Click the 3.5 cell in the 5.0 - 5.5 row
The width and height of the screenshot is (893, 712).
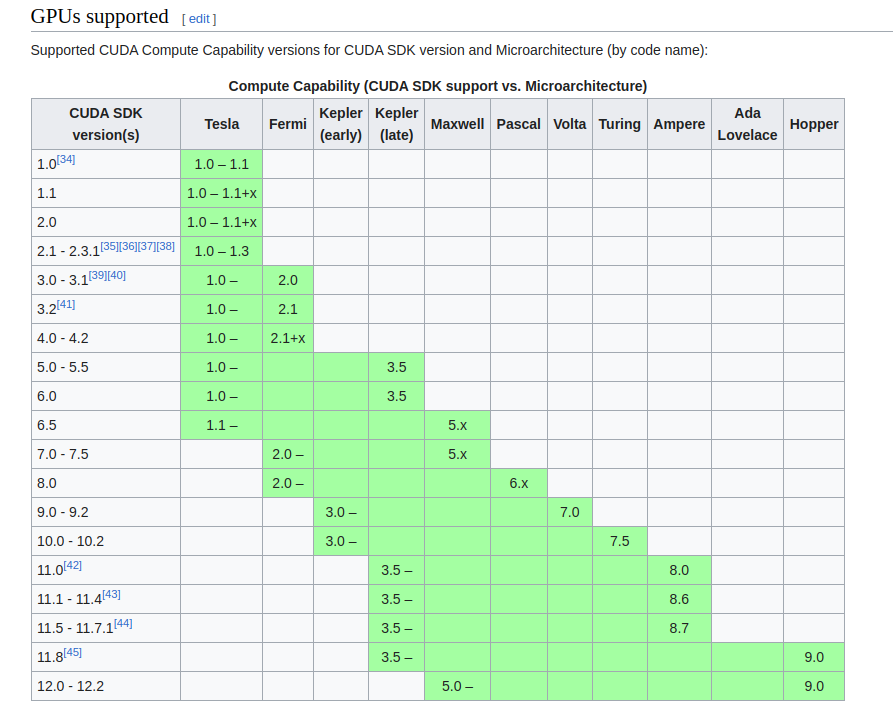[x=396, y=367]
